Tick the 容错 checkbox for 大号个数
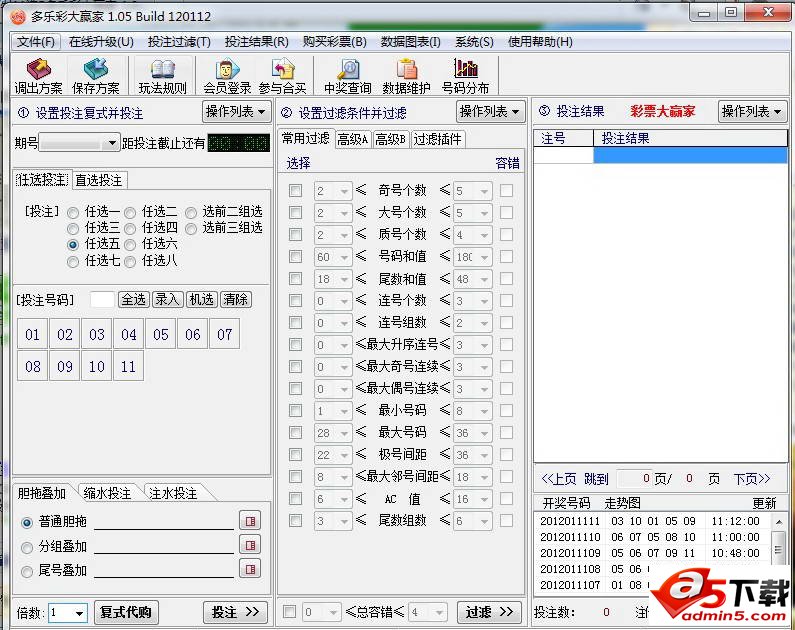This screenshot has height=630, width=795. click(506, 212)
